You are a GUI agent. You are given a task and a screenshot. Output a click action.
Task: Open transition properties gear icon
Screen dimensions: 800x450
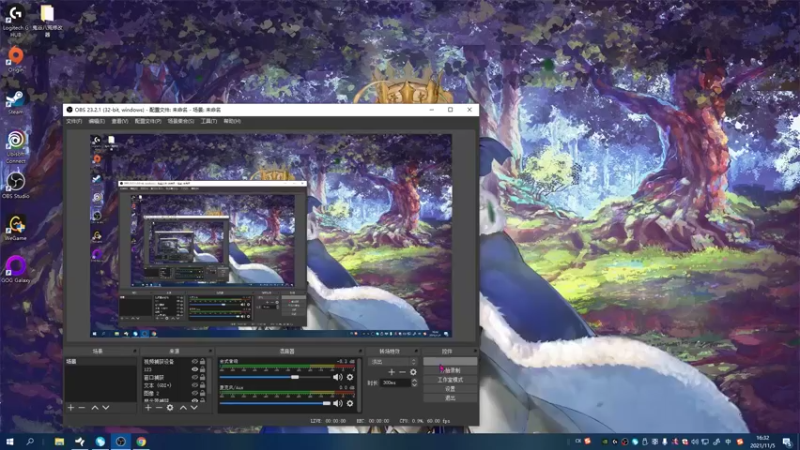click(413, 372)
